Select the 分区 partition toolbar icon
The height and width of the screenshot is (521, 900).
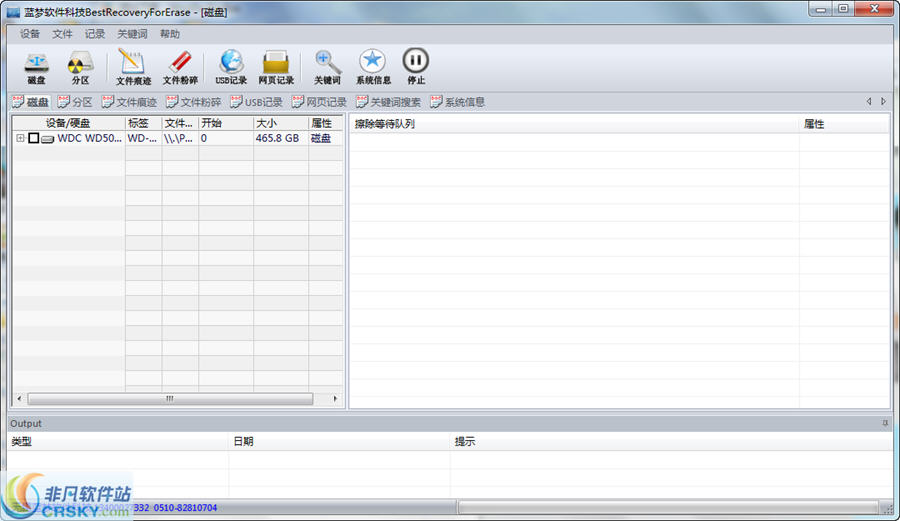point(80,68)
